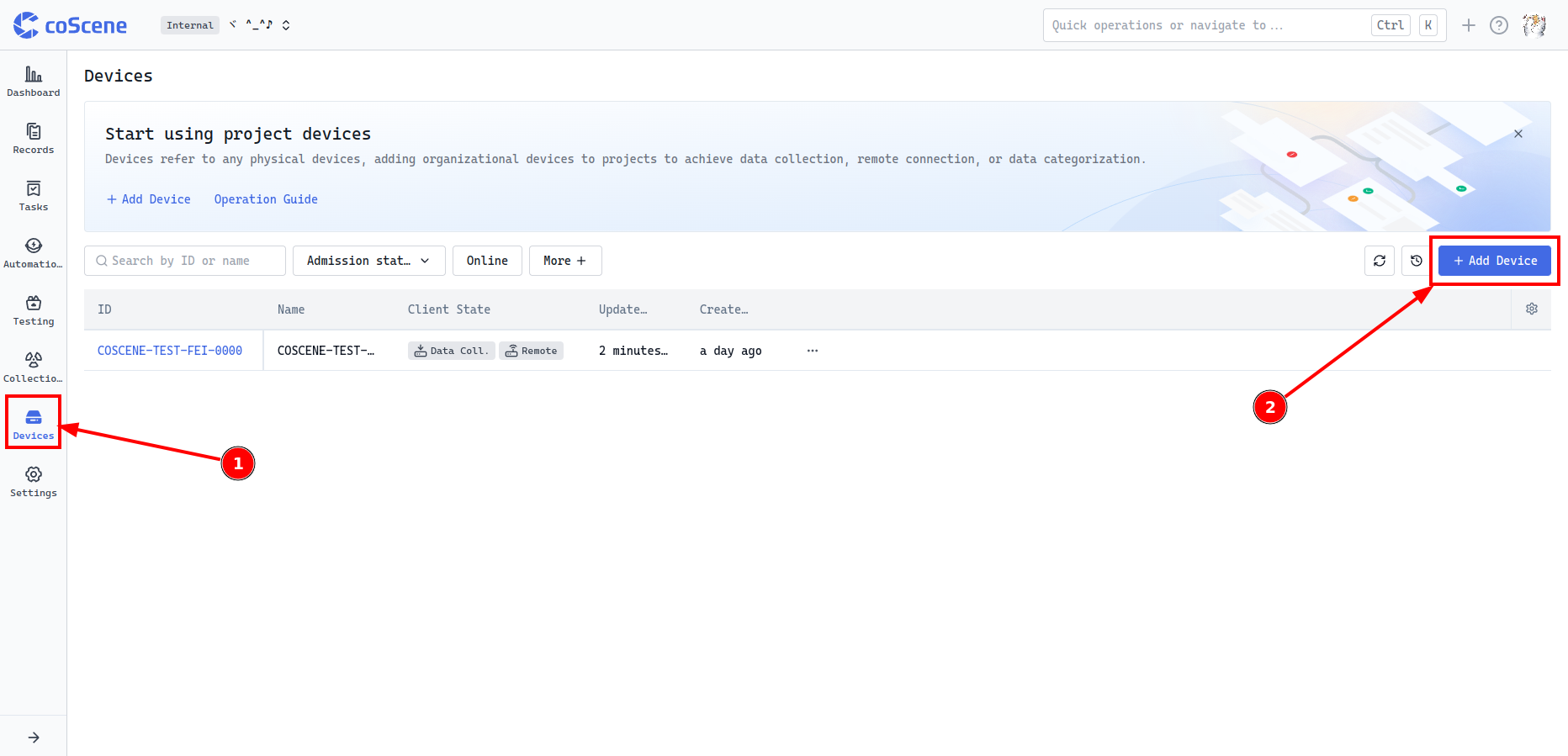Image resolution: width=1568 pixels, height=756 pixels.
Task: Click the Name column header
Action: pyautogui.click(x=291, y=309)
